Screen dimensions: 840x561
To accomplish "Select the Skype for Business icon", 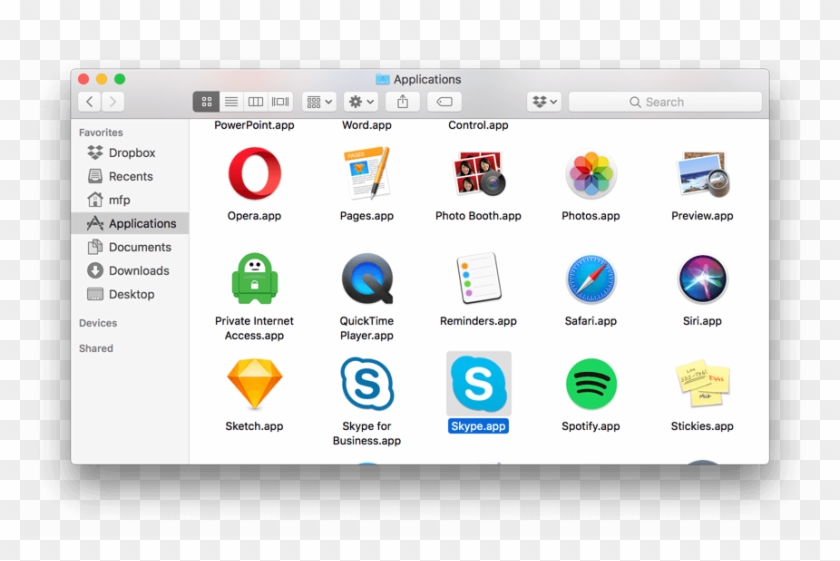I will (x=367, y=384).
